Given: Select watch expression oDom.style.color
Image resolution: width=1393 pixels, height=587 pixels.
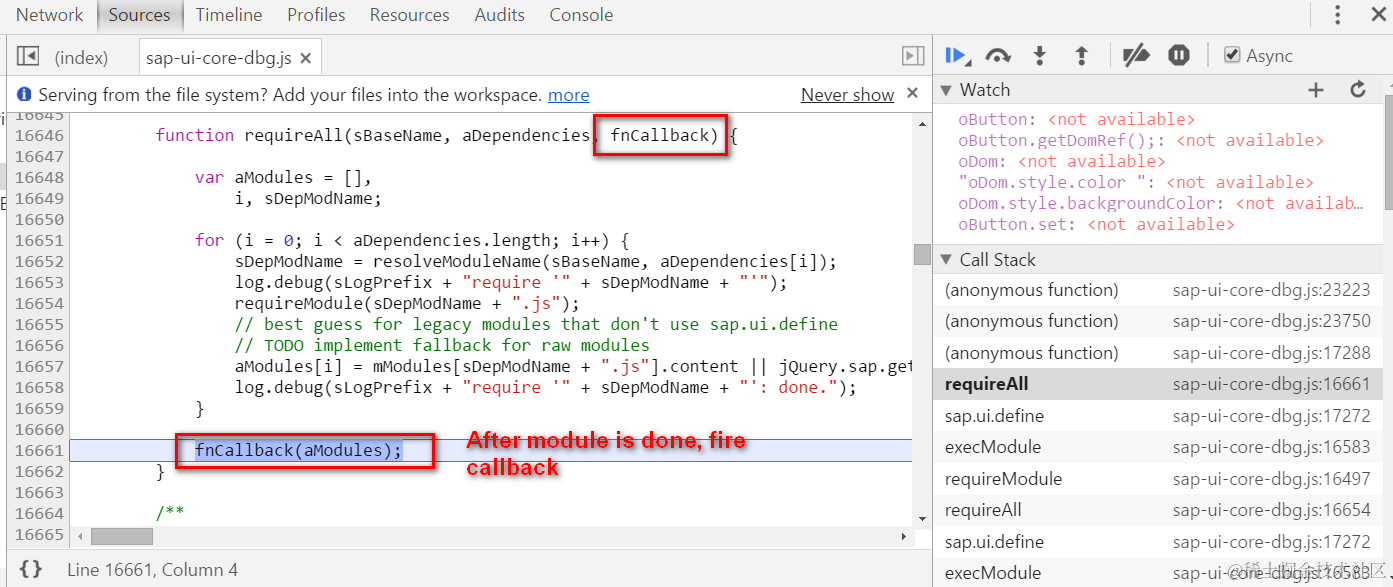Looking at the screenshot, I should point(1136,183).
